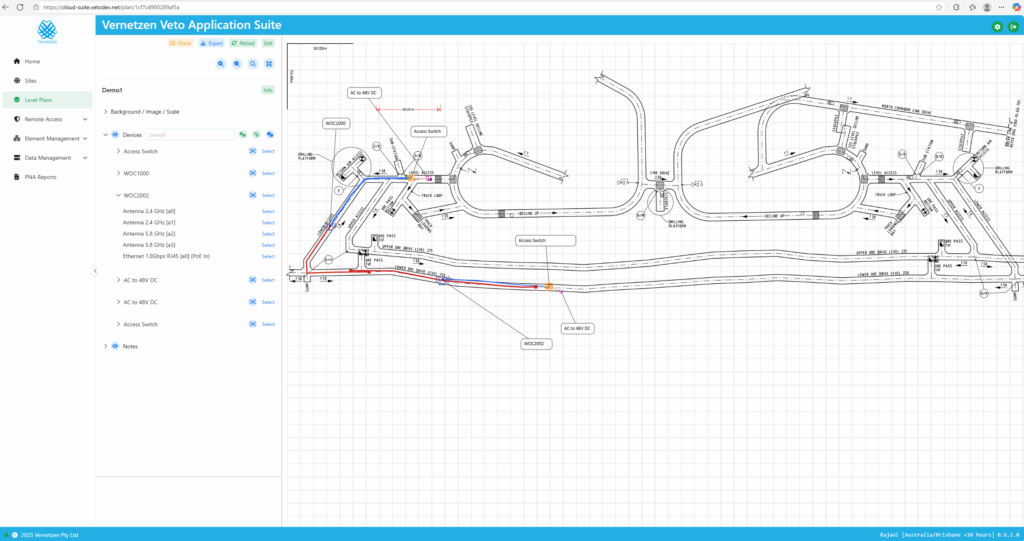Click the green link icon beside the device search
Image resolution: width=1024 pixels, height=541 pixels.
click(x=242, y=135)
